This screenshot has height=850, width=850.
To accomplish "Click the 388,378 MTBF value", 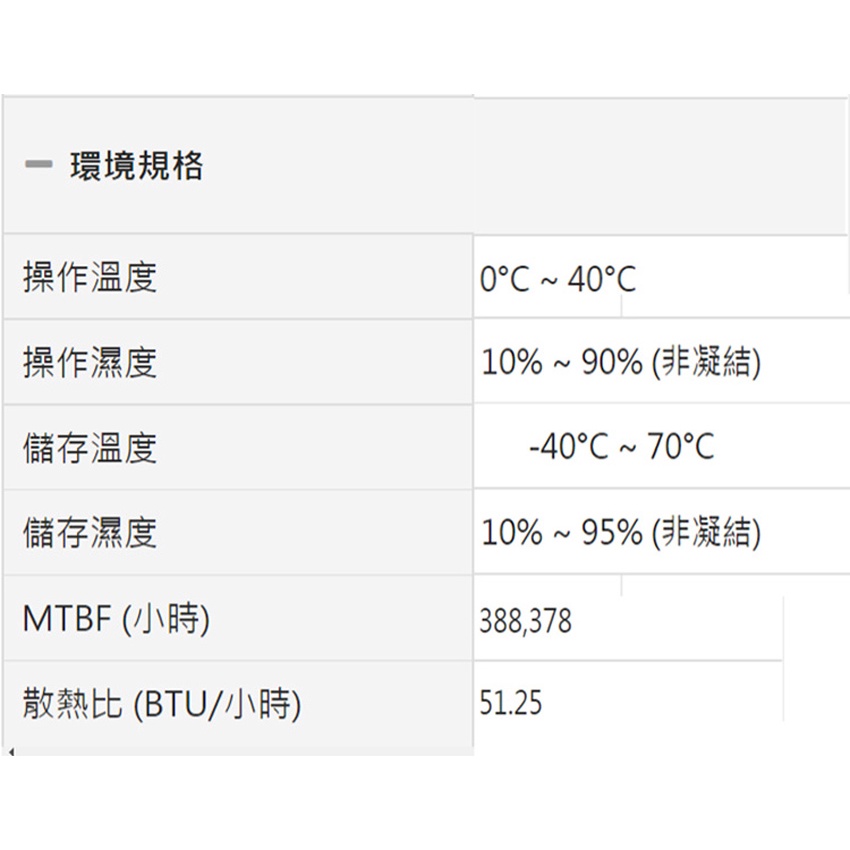I will point(526,621).
